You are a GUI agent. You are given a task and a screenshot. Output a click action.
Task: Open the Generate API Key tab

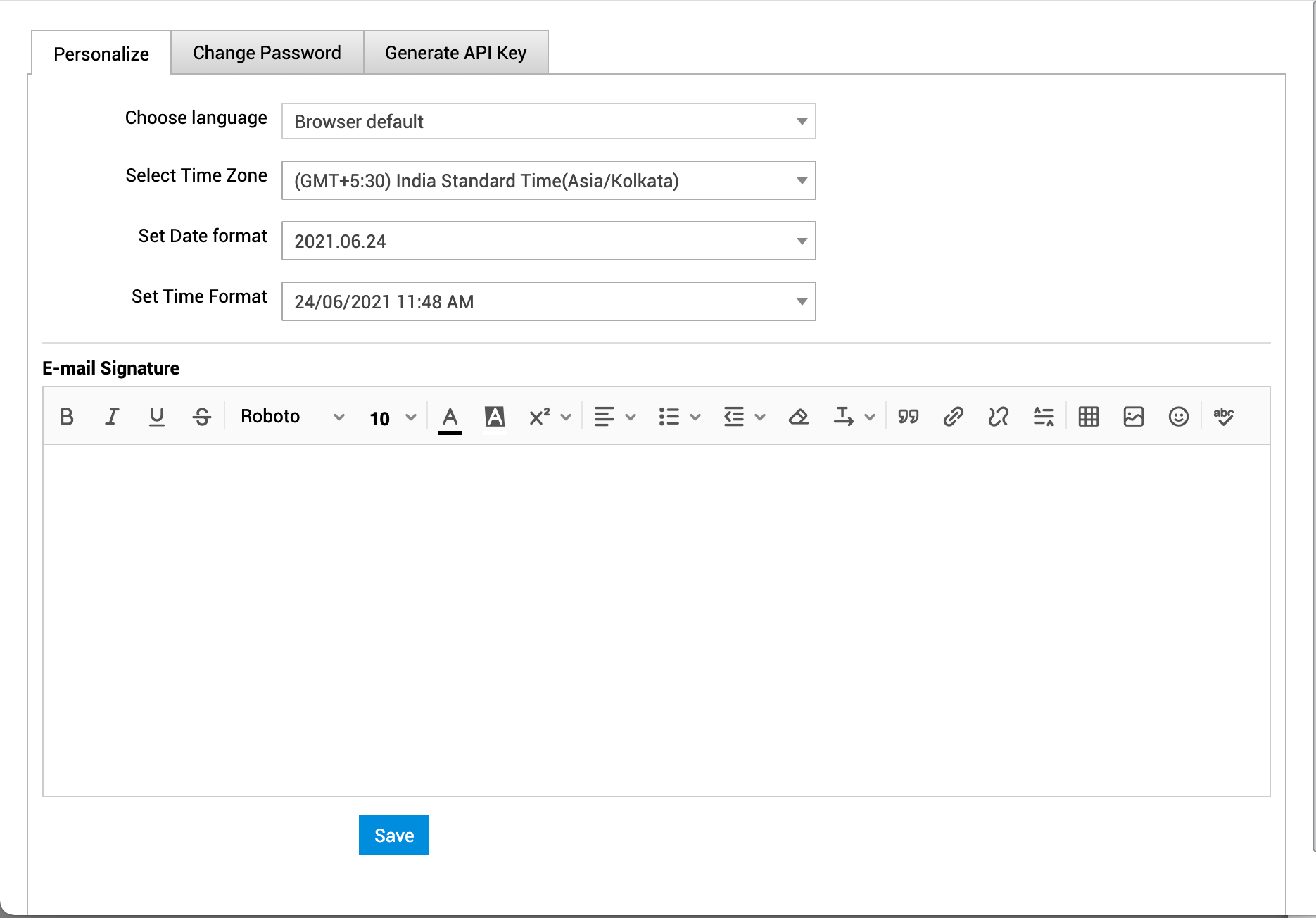click(x=455, y=53)
